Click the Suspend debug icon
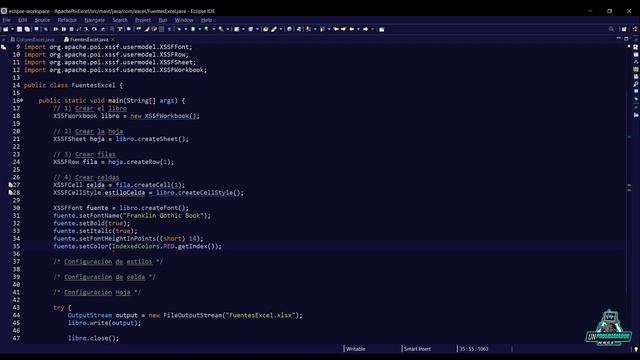This screenshot has width=640, height=360. [x=64, y=29]
